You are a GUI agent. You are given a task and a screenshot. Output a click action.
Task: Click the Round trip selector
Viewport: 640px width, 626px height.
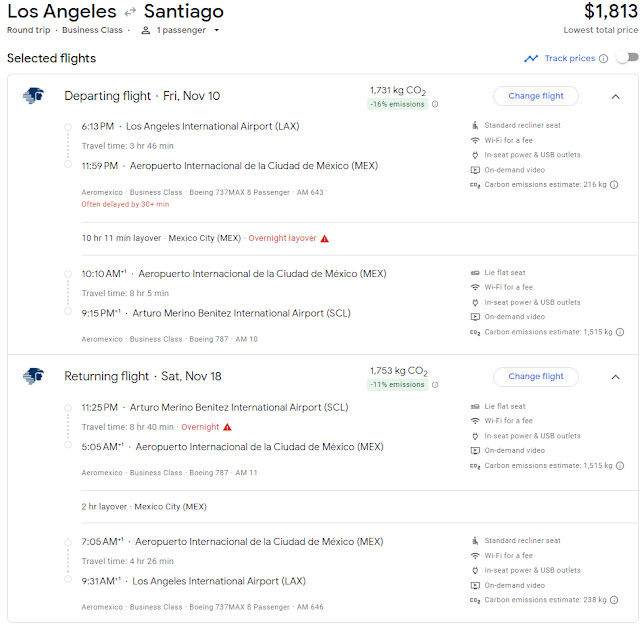pos(29,30)
